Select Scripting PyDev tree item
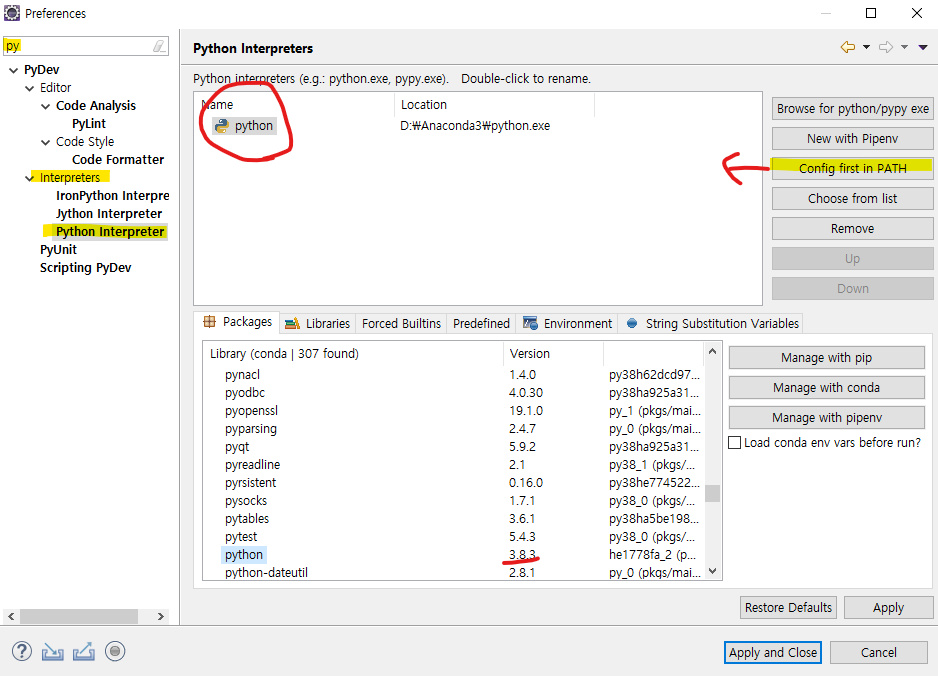 [x=86, y=267]
